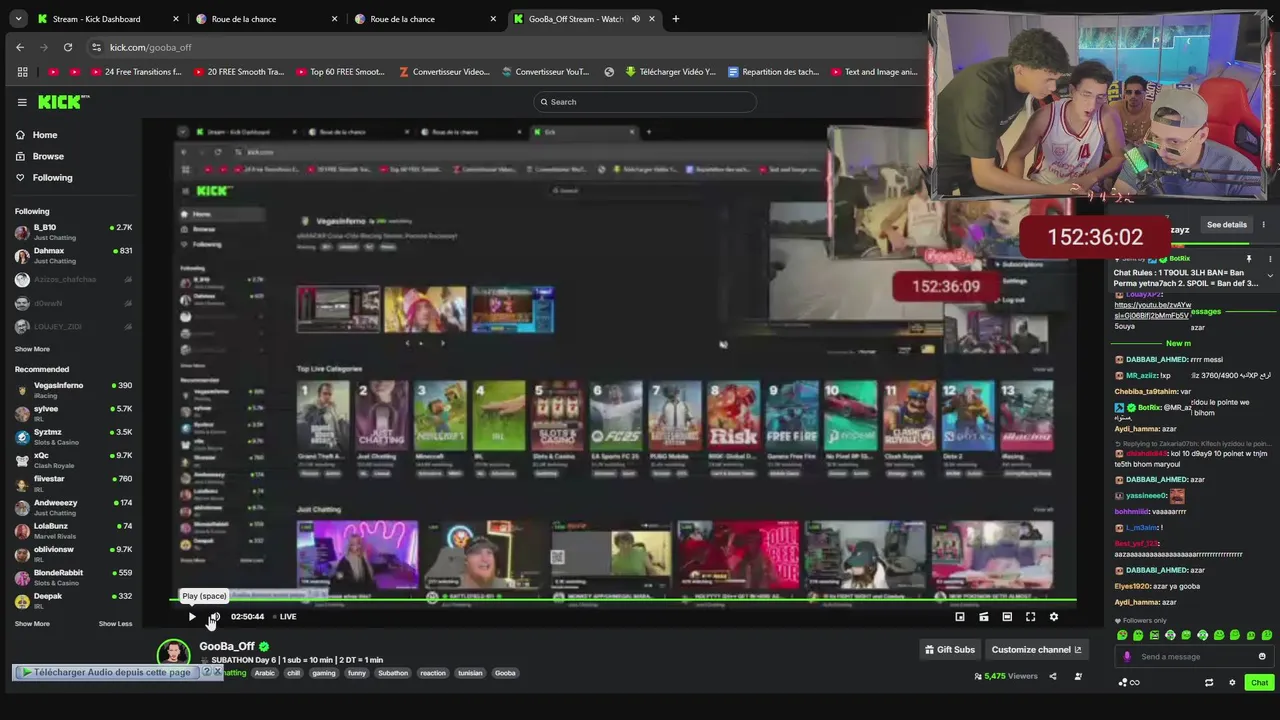Click Show More under Recommended
The height and width of the screenshot is (720, 1280).
coord(32,624)
